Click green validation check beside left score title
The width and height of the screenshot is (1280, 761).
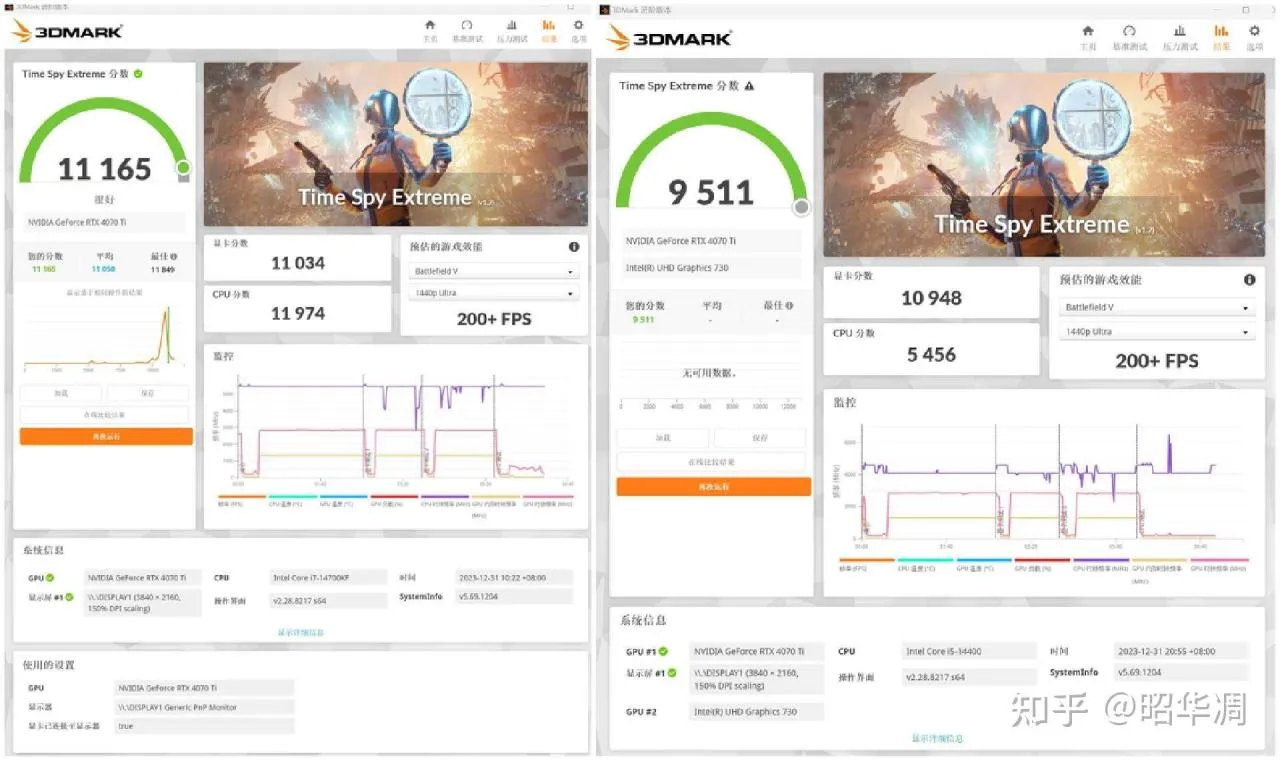138,74
